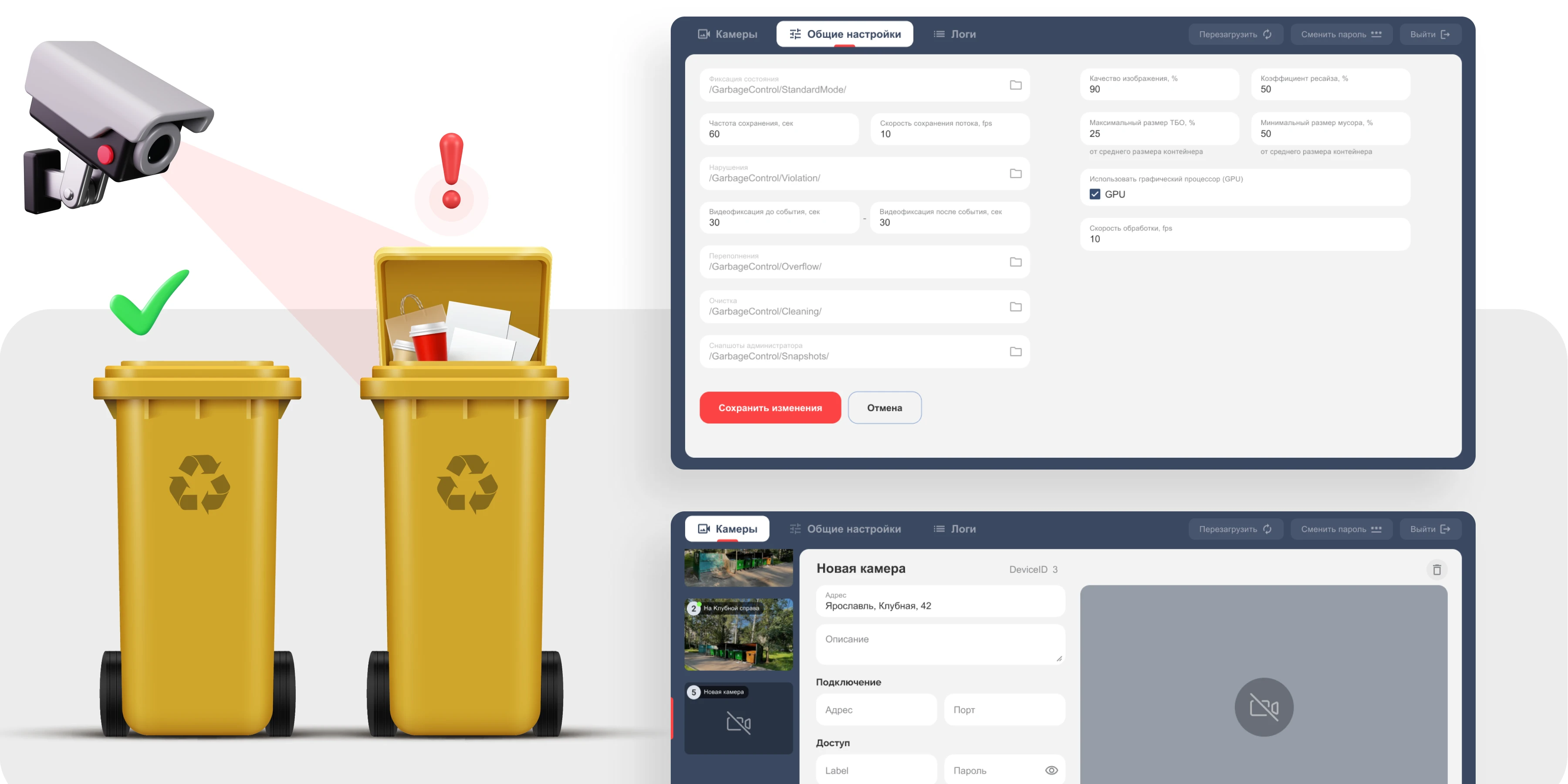Focus the Порт field
The height and width of the screenshot is (784, 1568).
1004,710
